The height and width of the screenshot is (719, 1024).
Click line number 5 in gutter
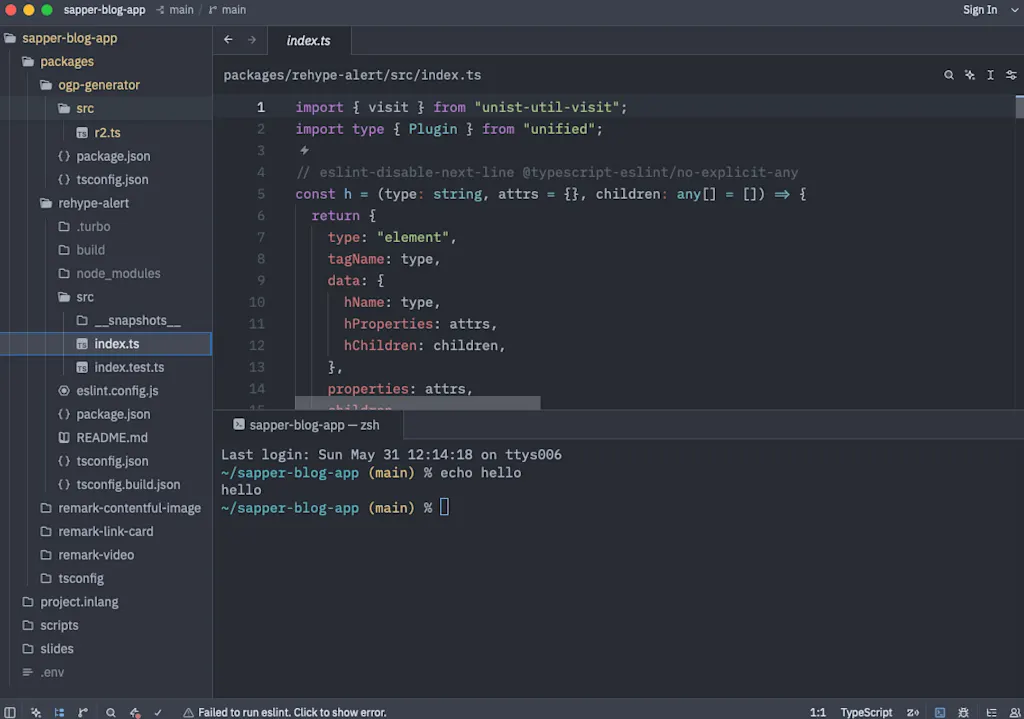[x=261, y=194]
